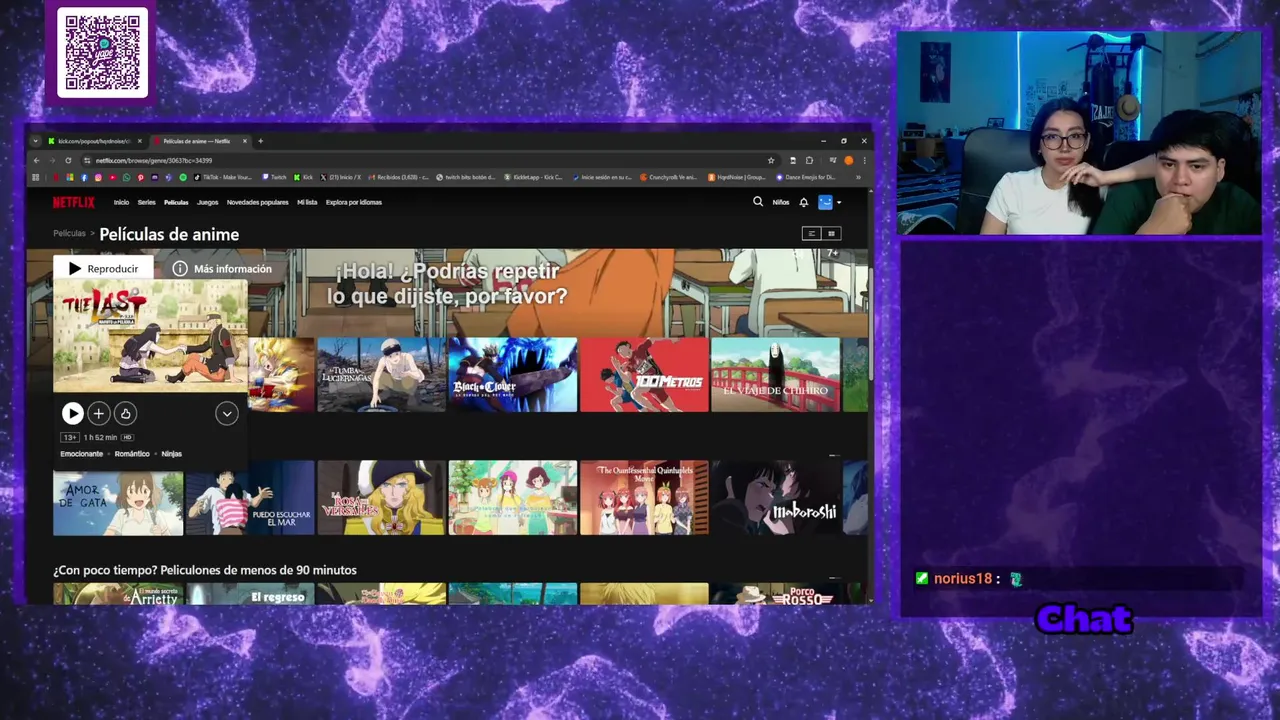Open WhatsApp bookmark icon

point(127,177)
